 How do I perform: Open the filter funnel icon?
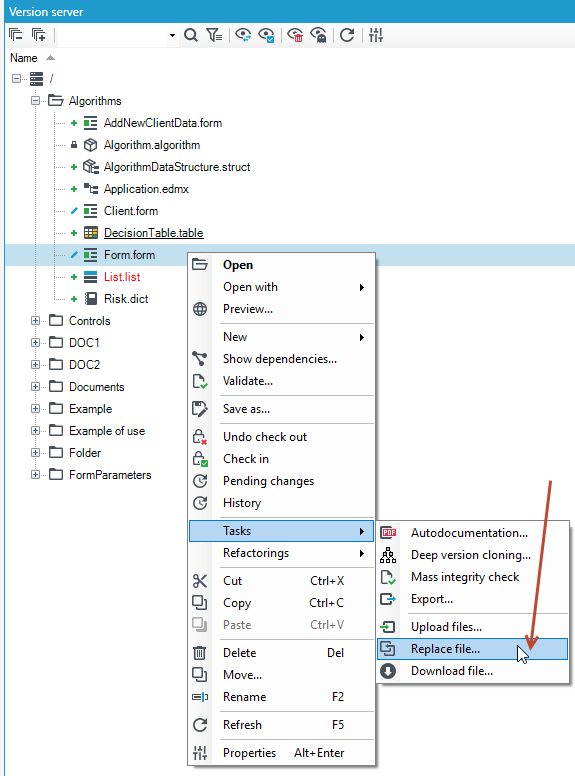coord(214,35)
